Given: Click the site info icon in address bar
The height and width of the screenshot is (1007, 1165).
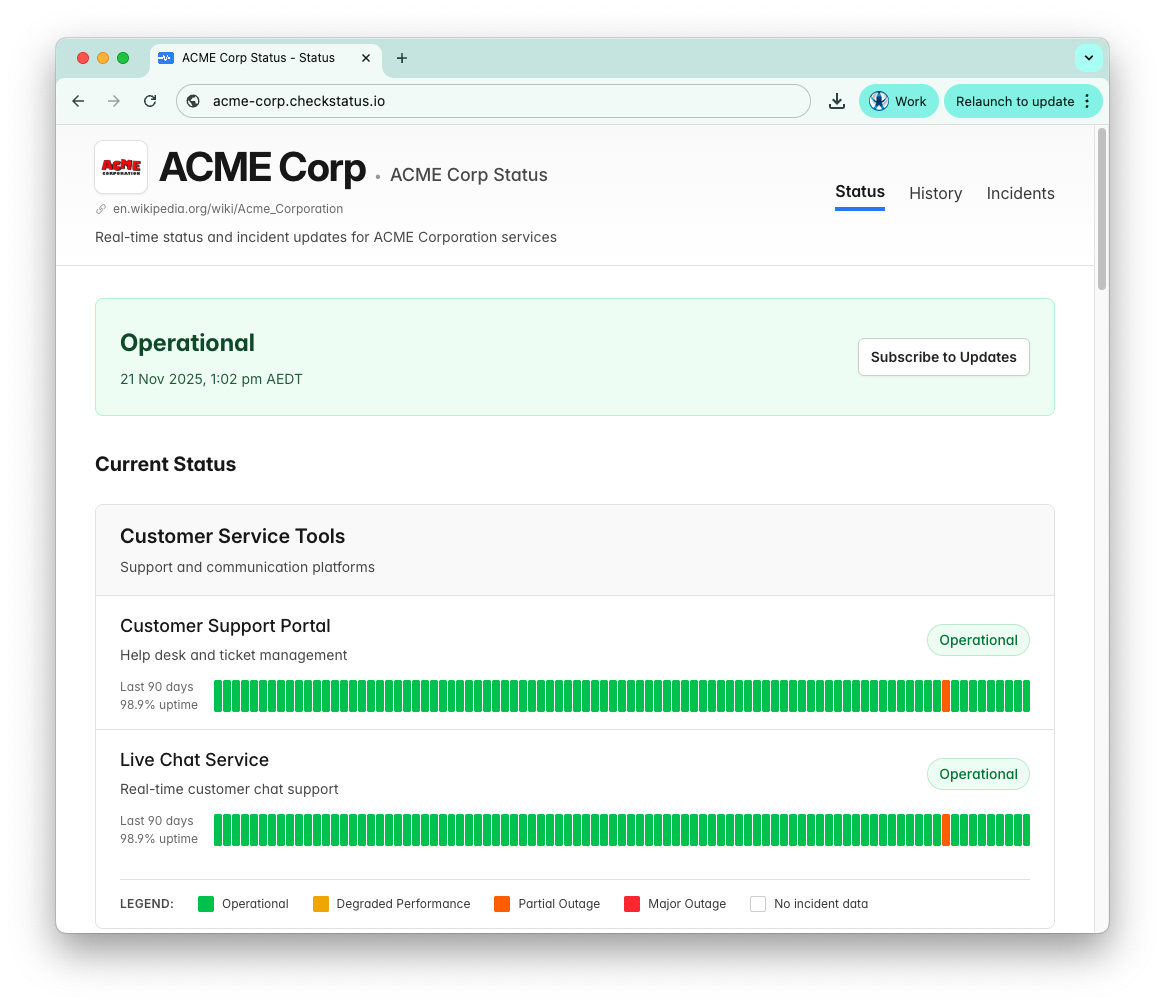Looking at the screenshot, I should click(192, 101).
